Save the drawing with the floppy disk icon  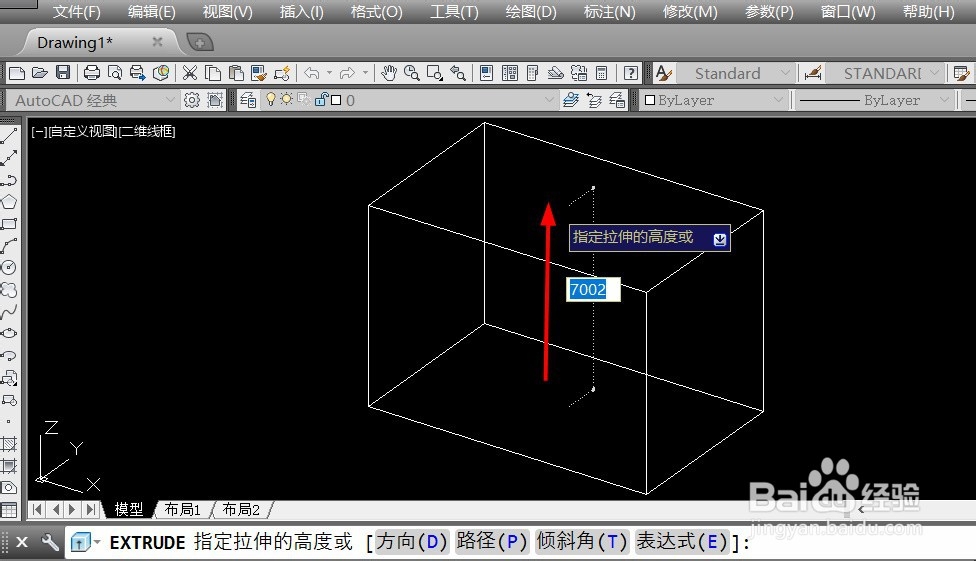pos(63,73)
